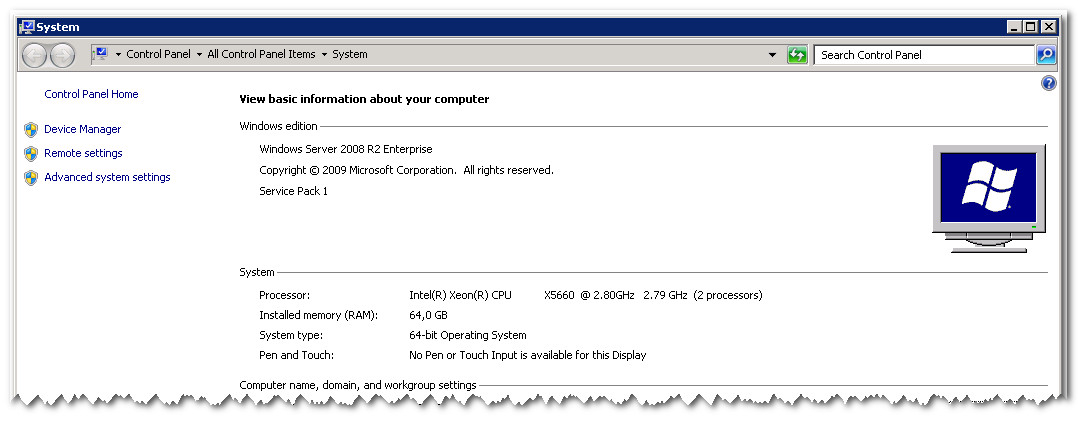Close the System window
This screenshot has width=1078, height=422.
pos(1048,27)
